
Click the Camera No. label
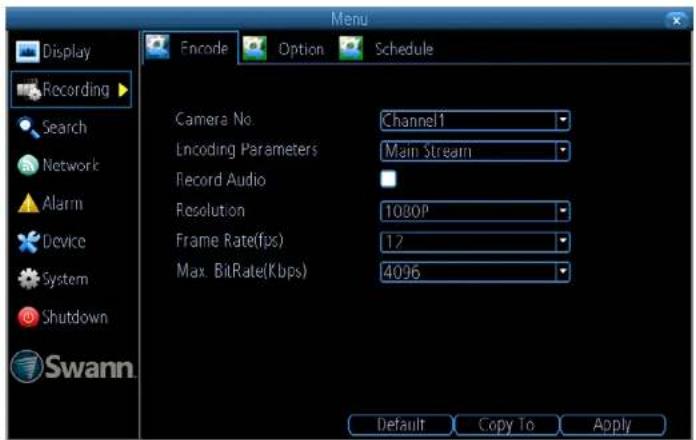pyautogui.click(x=214, y=119)
